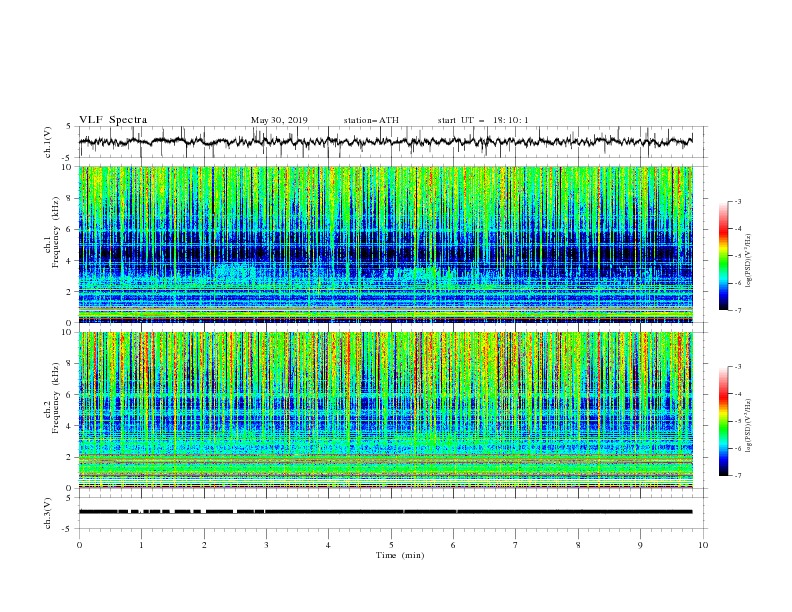Click the 'VLF Spectra' title text
792x612 pixels.
[113, 120]
